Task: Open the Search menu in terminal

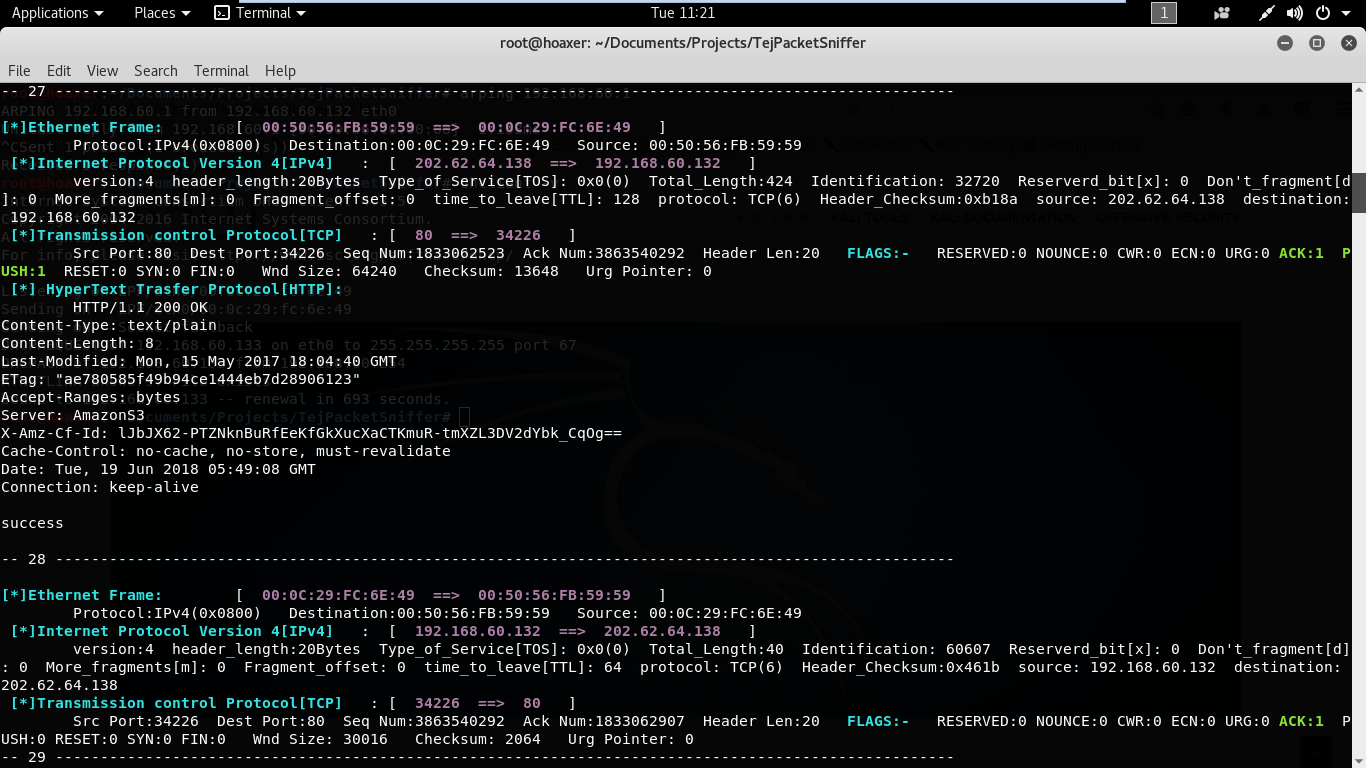Action: pos(156,71)
